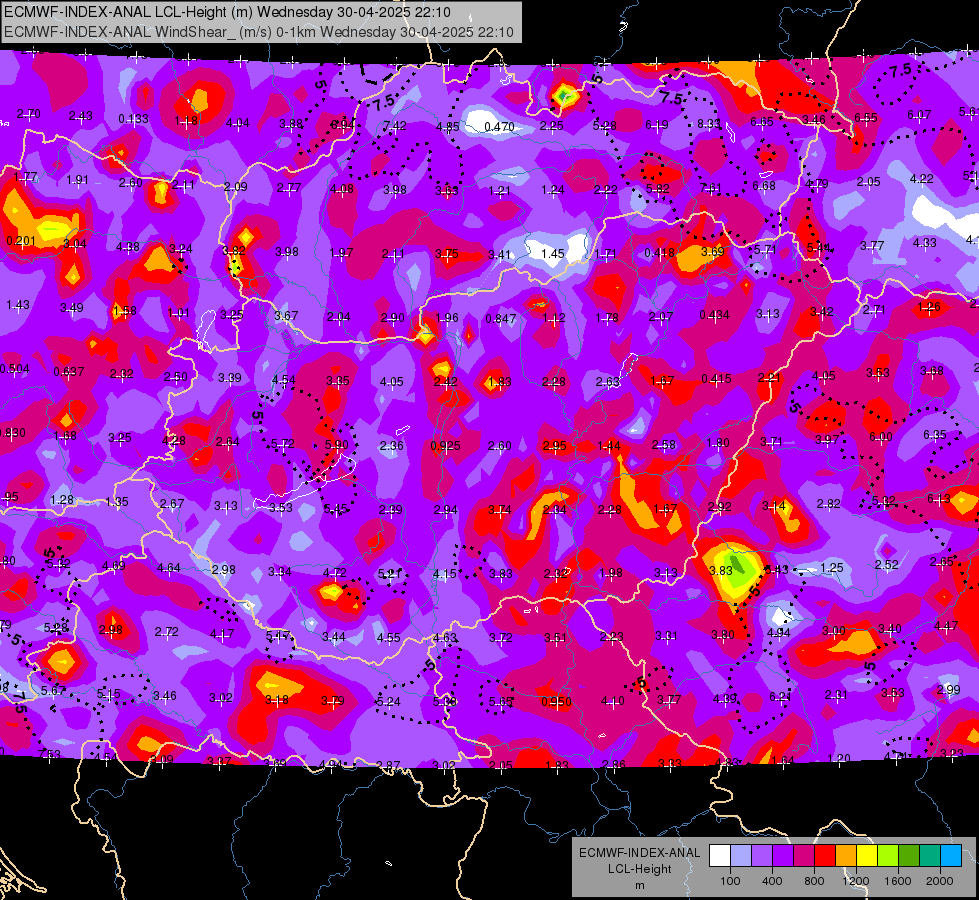Click the grid value 5.67
Viewport: 979px width, 900px height.
point(53,690)
